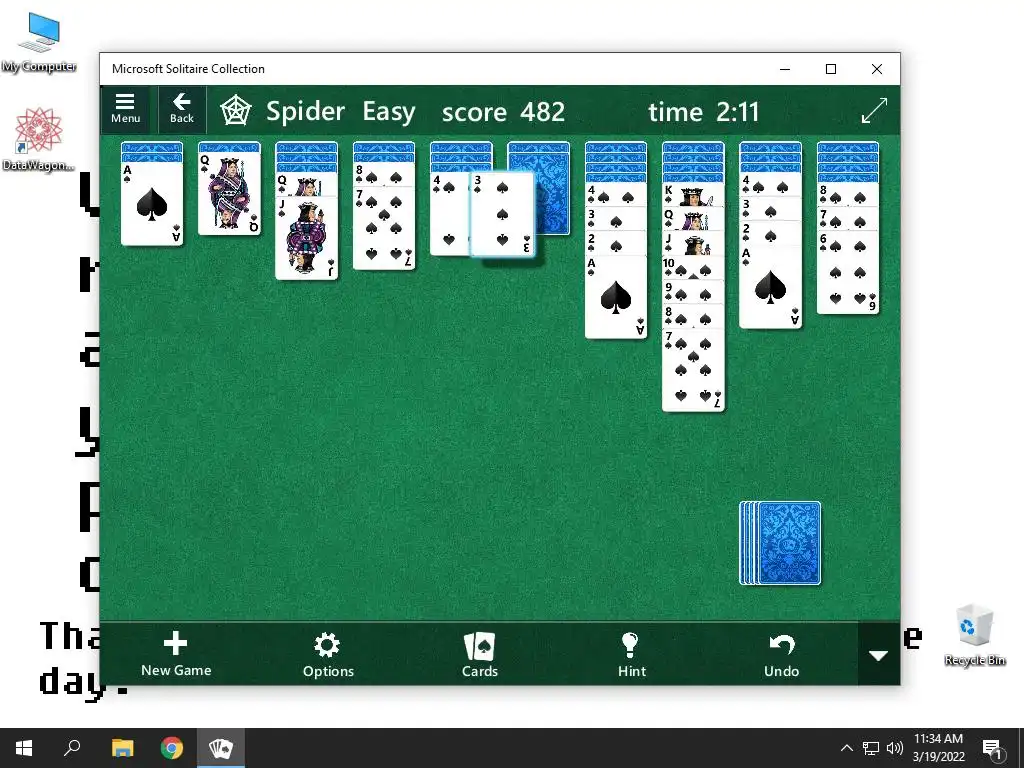Click the highlighted 3 of spades card
The width and height of the screenshot is (1024, 768).
pyautogui.click(x=502, y=214)
